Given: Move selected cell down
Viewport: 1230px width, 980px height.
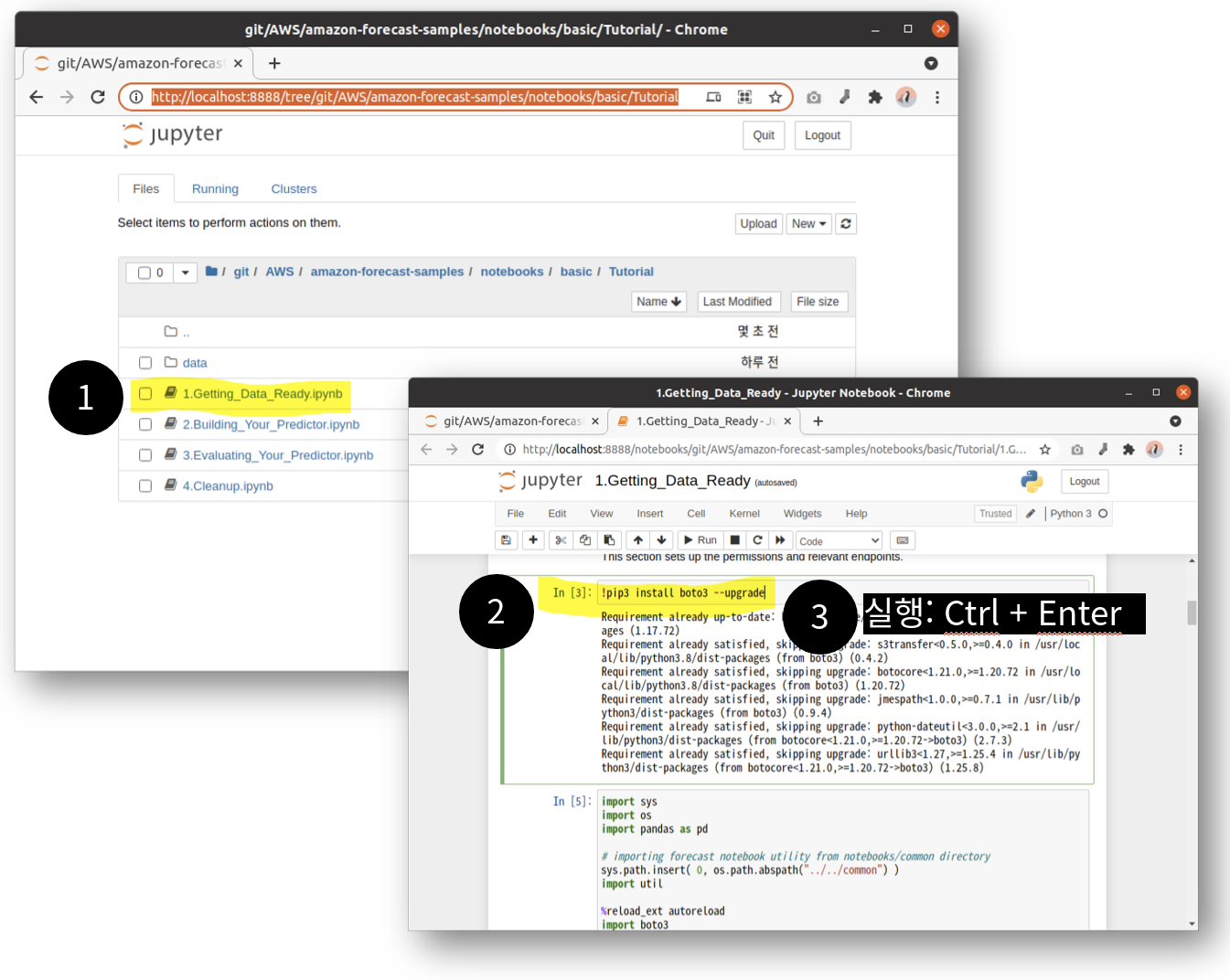Looking at the screenshot, I should 661,540.
